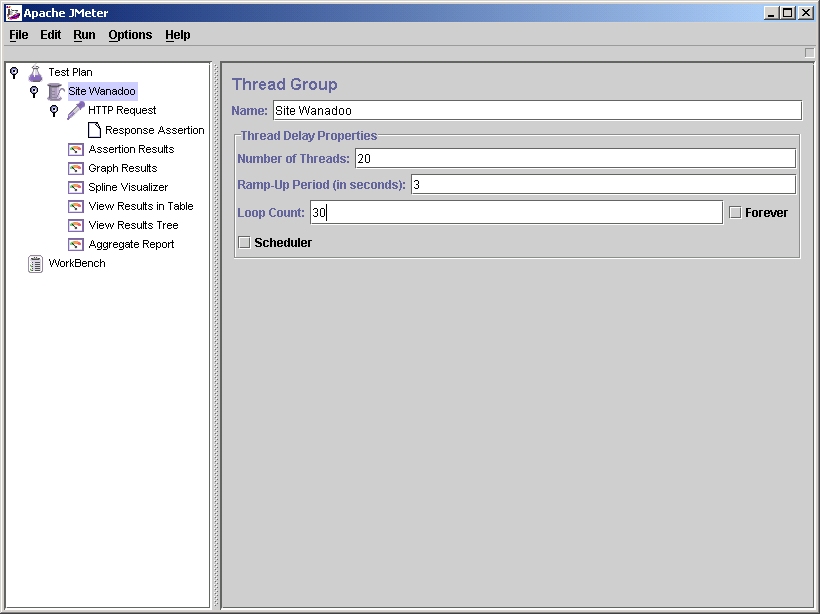This screenshot has width=820, height=614.
Task: Click the Graph Results listener icon
Action: click(x=75, y=168)
